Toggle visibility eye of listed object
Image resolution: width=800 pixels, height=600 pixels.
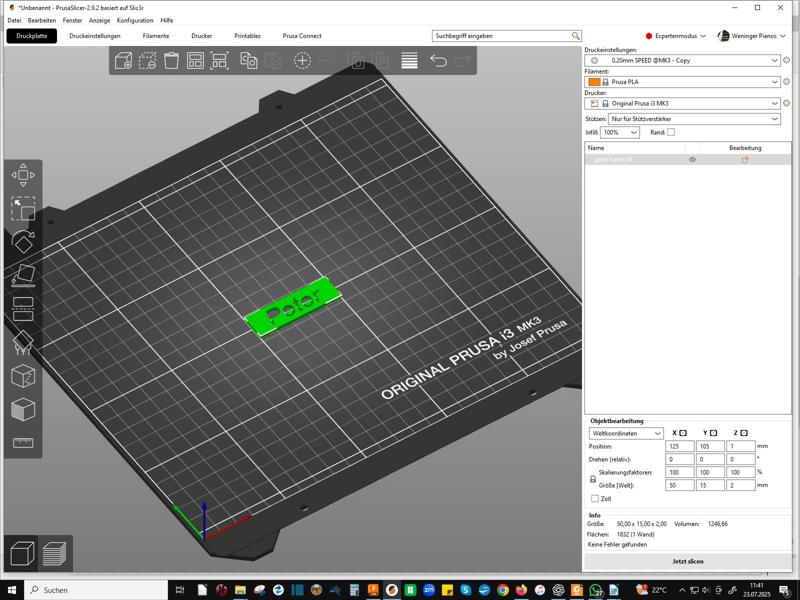[x=692, y=160]
